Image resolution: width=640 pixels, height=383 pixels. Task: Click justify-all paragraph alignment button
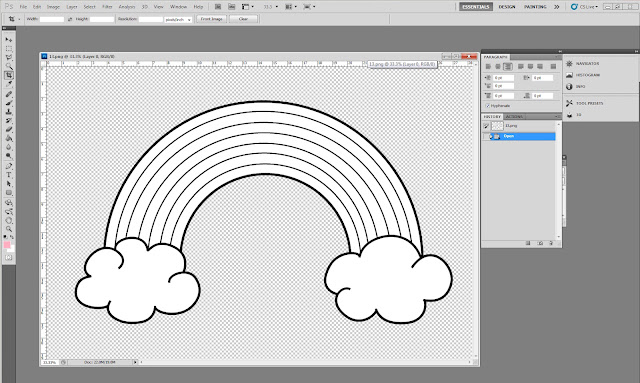click(553, 67)
